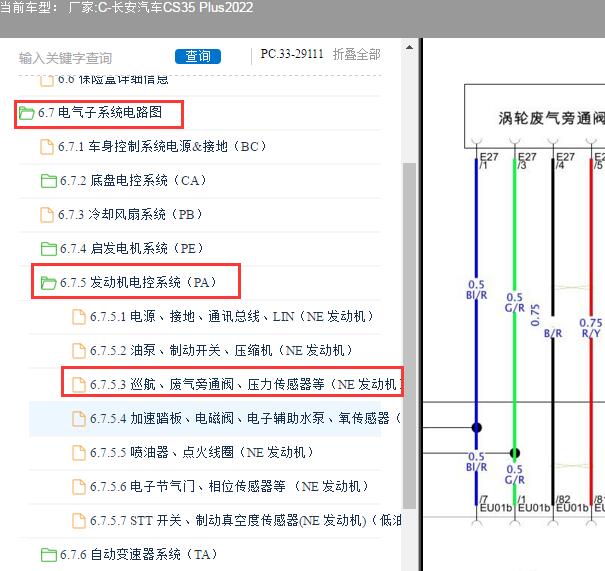The height and width of the screenshot is (571, 605).
Task: Click page icon of 6.7.5.3 巡航
Action: pyautogui.click(x=79, y=385)
